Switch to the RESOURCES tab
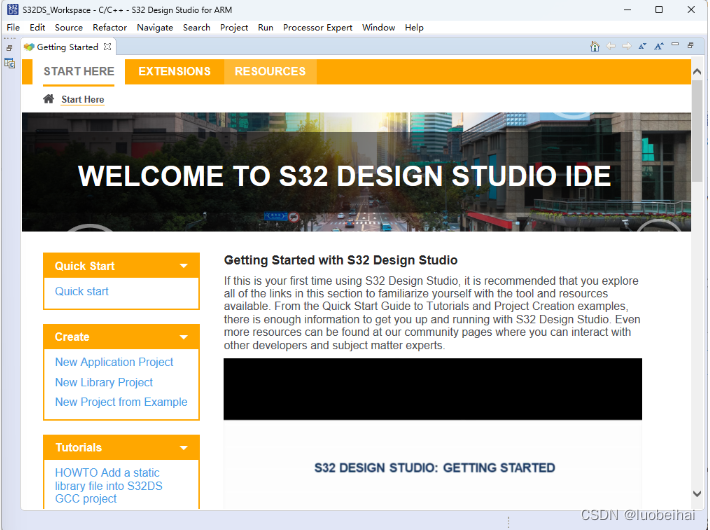 tap(270, 72)
